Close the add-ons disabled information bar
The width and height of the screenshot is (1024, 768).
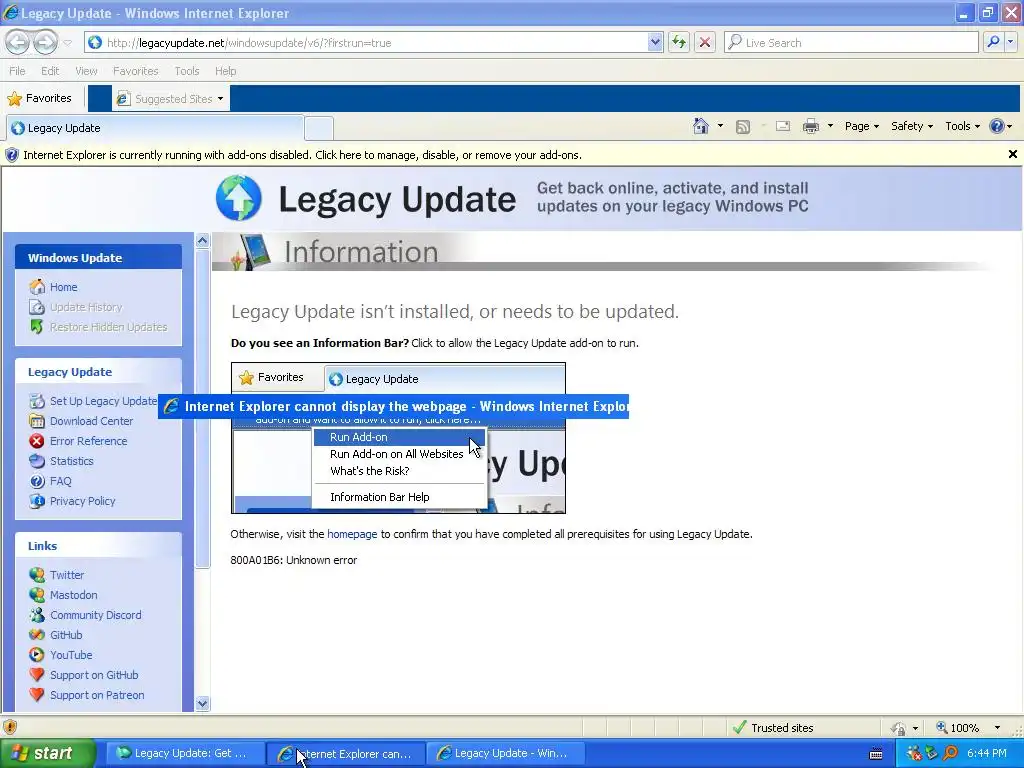tap(1012, 154)
